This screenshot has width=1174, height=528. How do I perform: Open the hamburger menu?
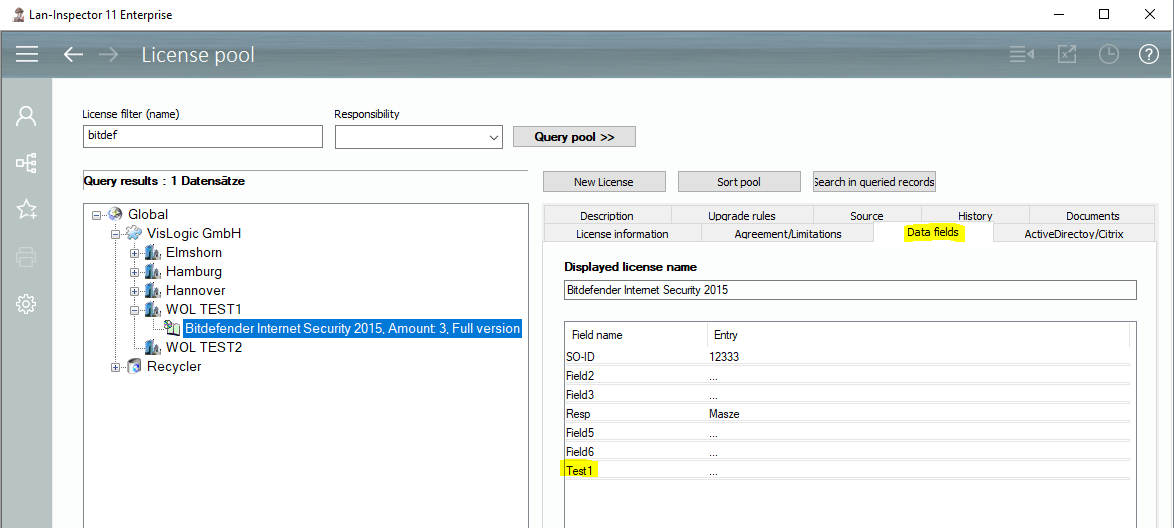27,54
